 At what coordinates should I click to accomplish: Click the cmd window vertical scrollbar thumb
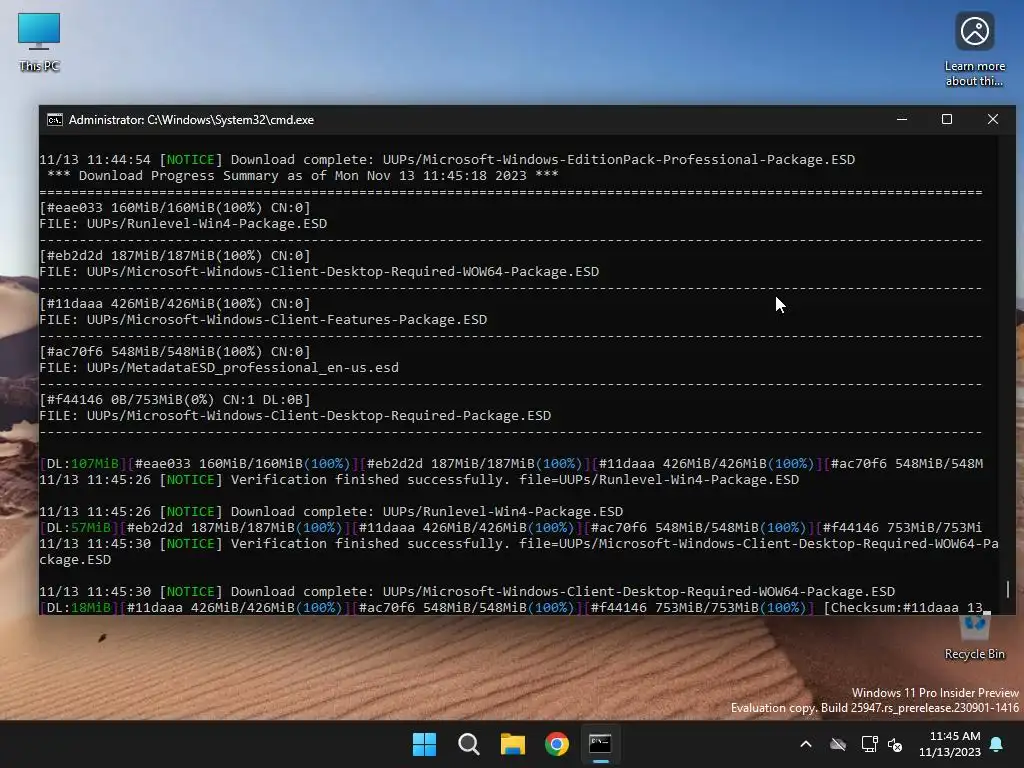tap(1008, 589)
